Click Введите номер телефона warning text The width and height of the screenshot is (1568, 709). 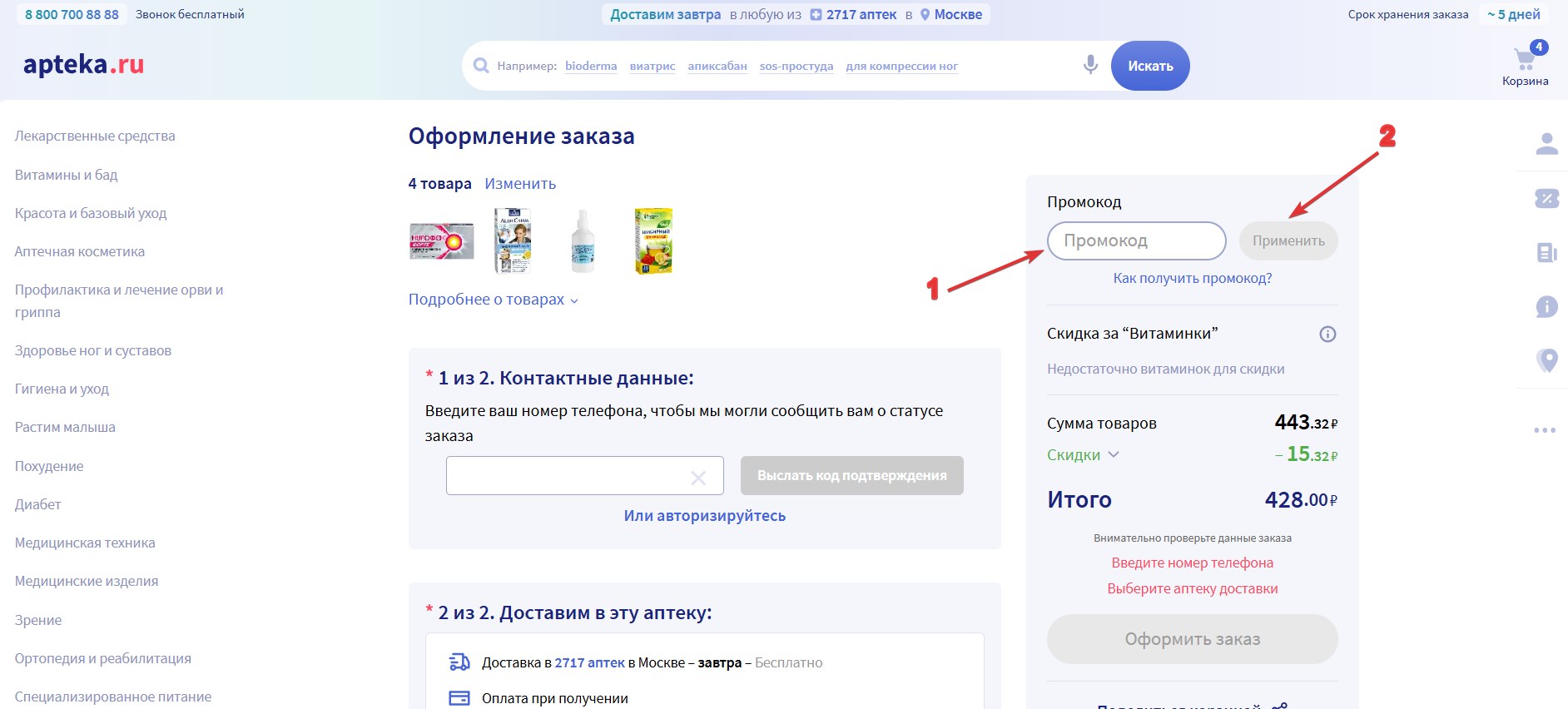[1192, 563]
